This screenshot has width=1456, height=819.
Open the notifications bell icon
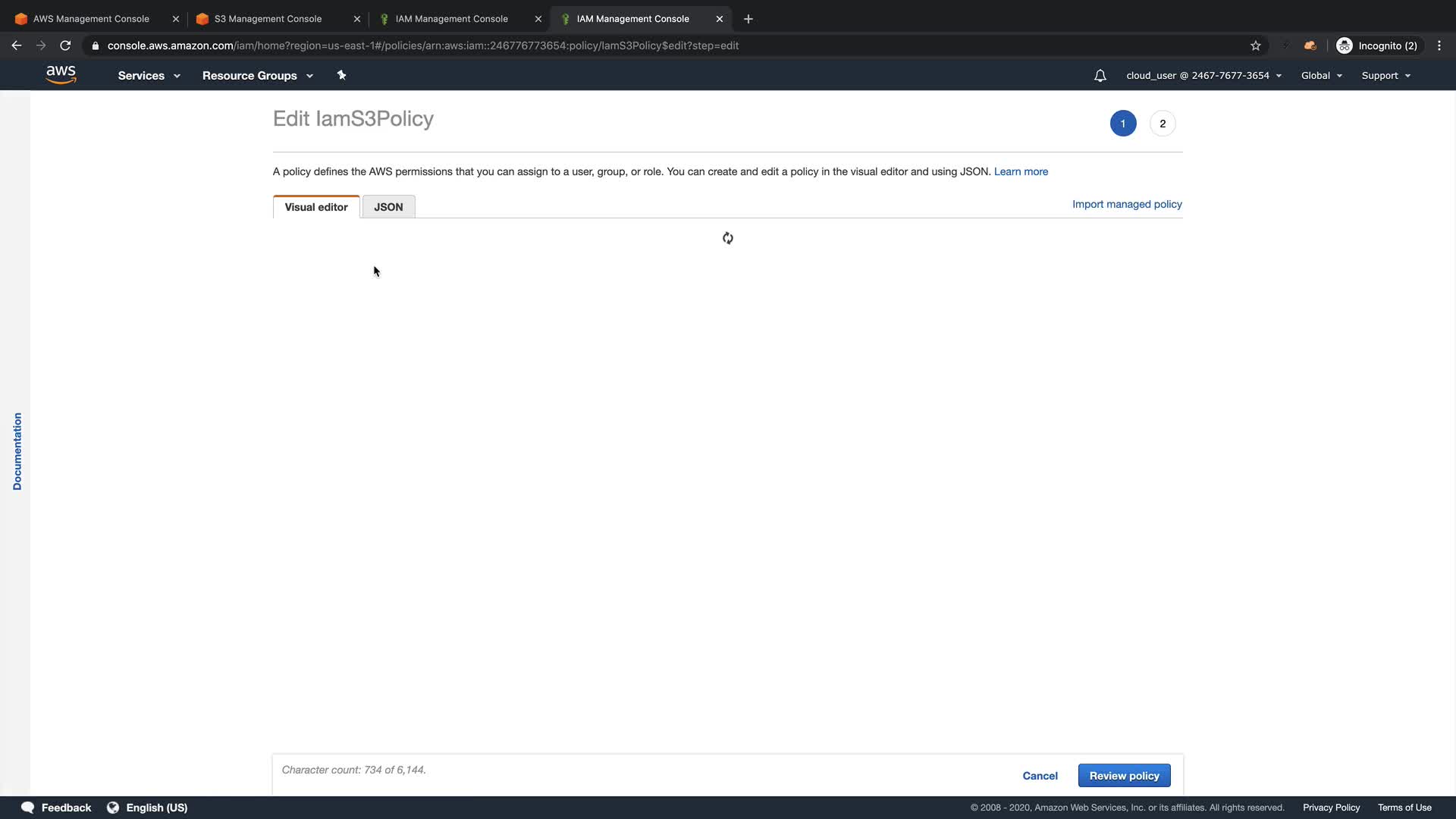tap(1100, 76)
